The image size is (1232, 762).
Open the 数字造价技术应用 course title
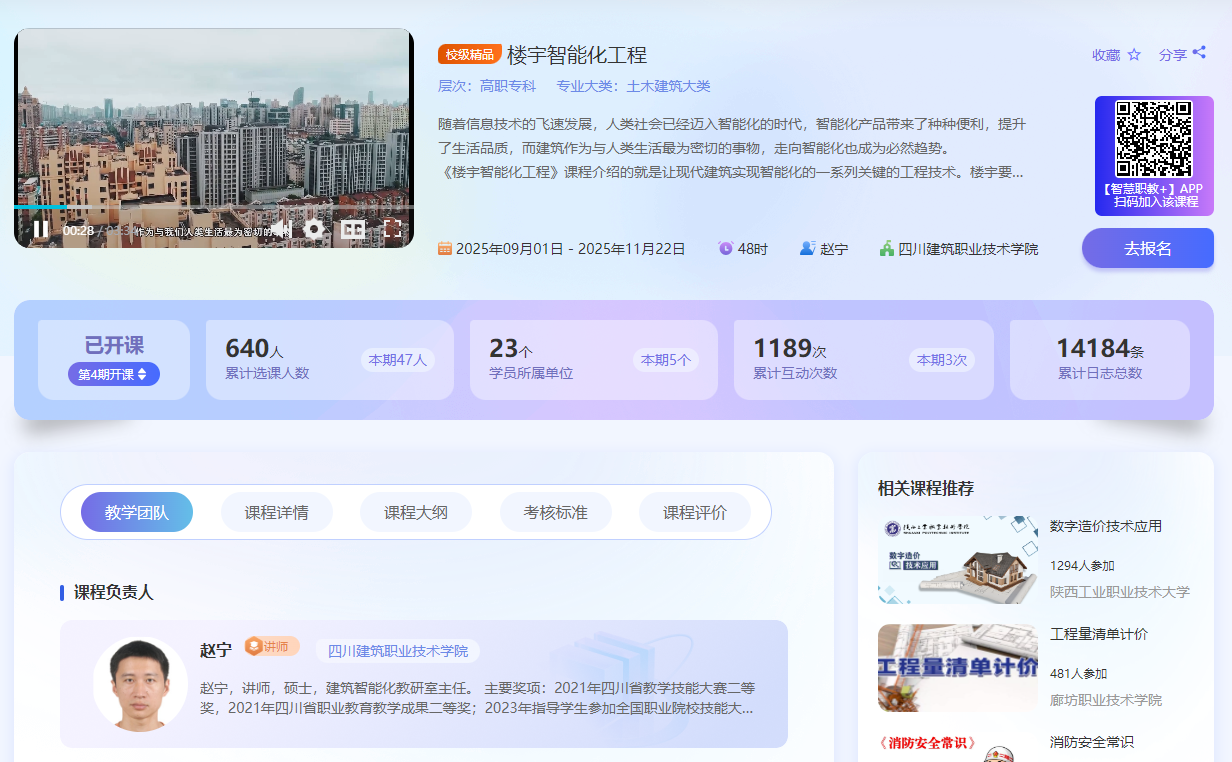point(1106,526)
